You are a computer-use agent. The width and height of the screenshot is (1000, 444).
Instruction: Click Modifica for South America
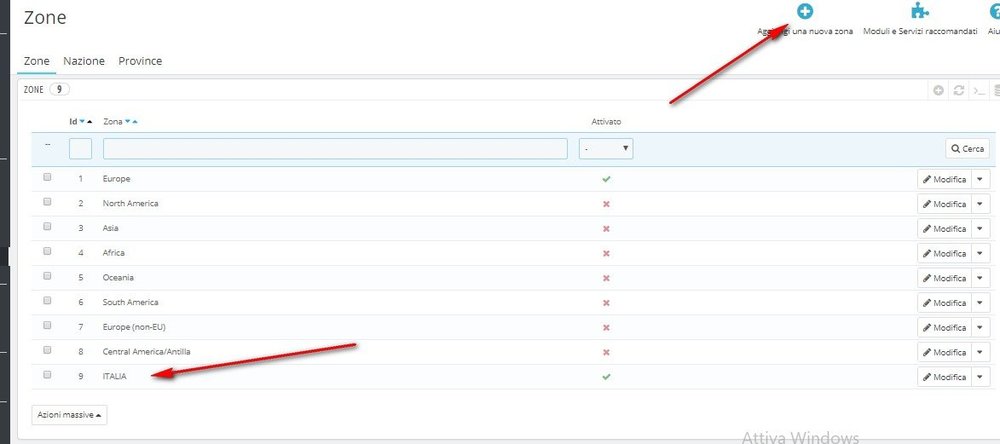(x=945, y=302)
